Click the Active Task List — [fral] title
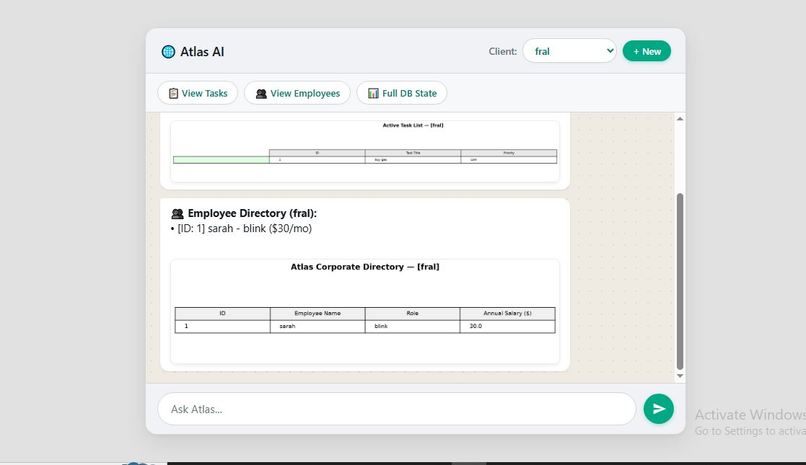Screen dimensions: 806x465 pyautogui.click(x=413, y=125)
